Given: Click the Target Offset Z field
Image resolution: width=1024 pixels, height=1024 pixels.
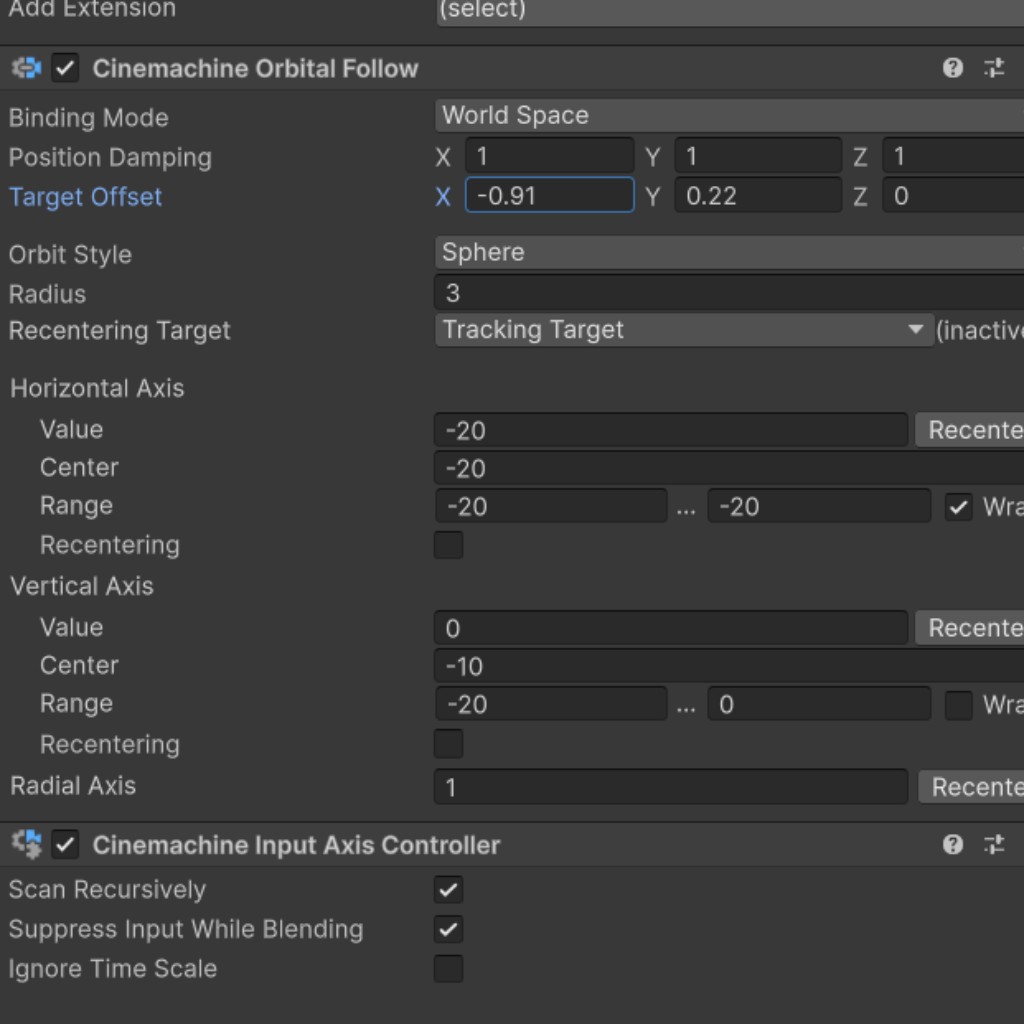Looking at the screenshot, I should point(953,195).
